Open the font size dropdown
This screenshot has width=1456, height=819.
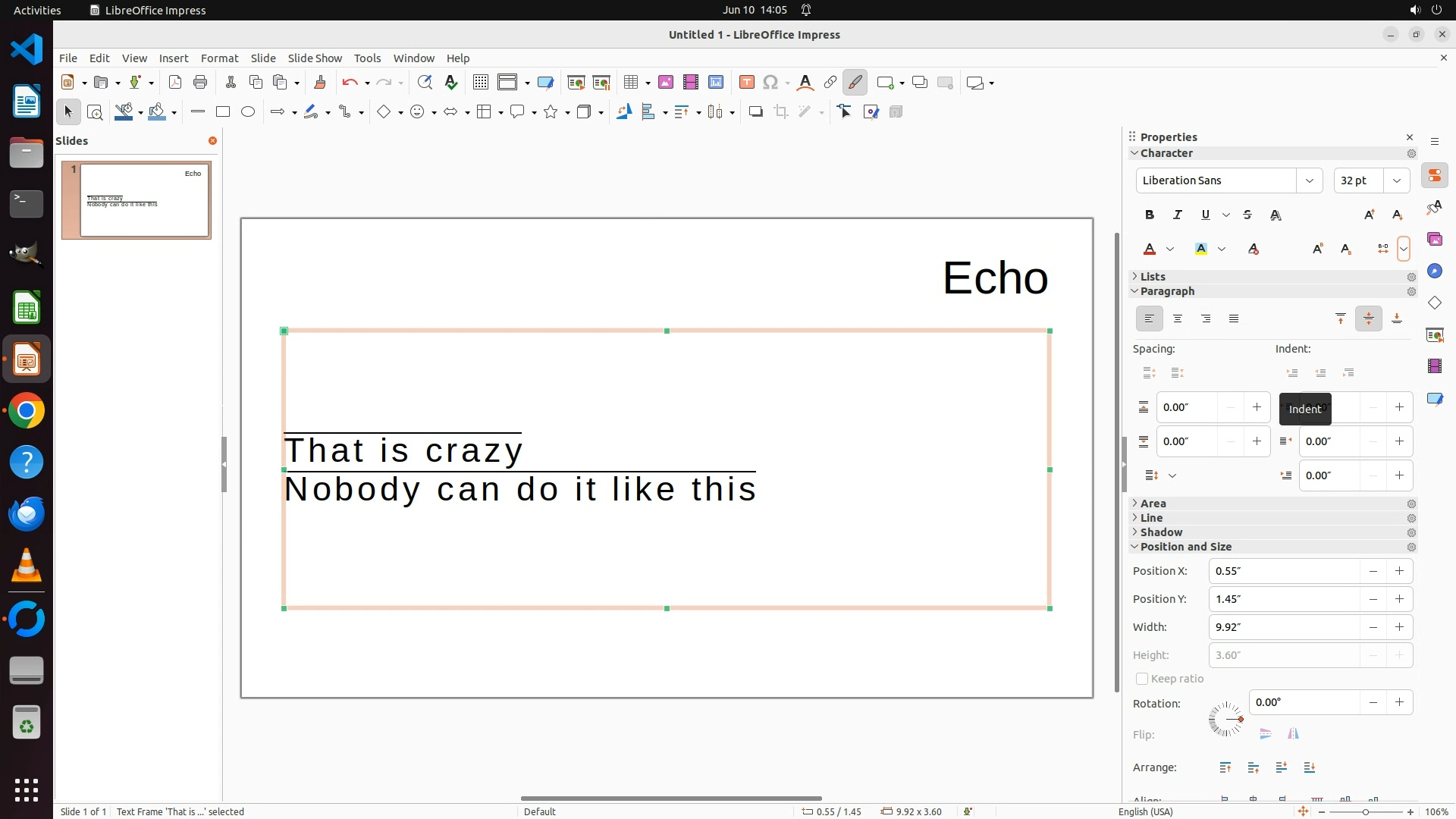(1396, 180)
